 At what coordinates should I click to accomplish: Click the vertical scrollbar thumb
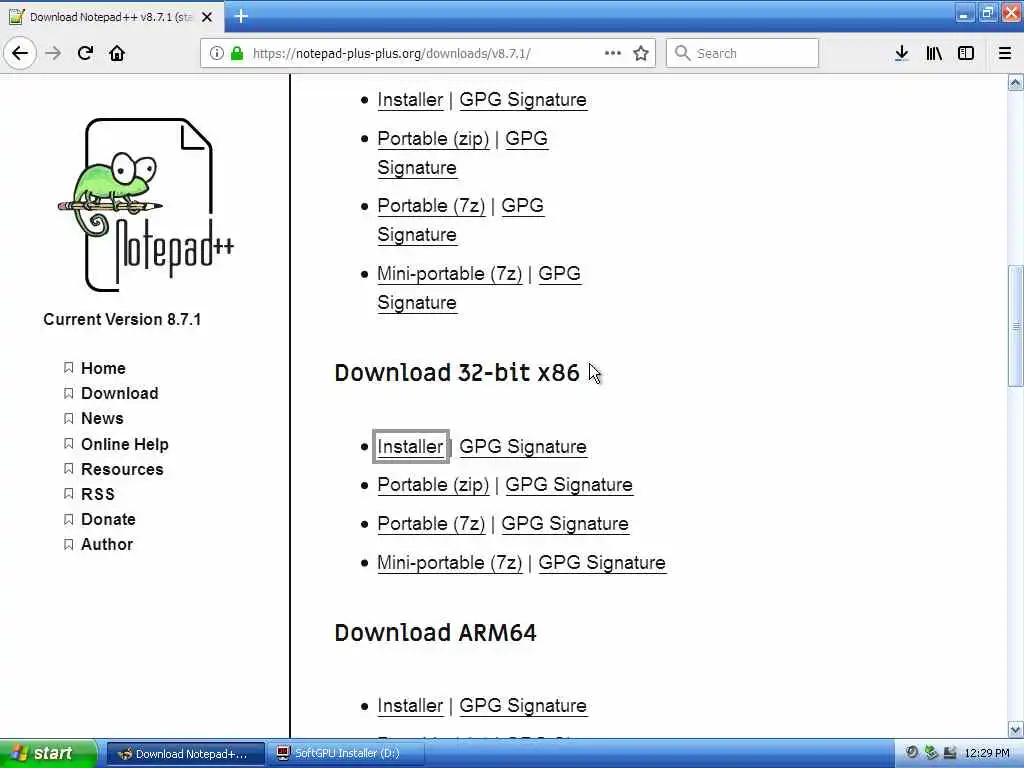tap(1016, 326)
